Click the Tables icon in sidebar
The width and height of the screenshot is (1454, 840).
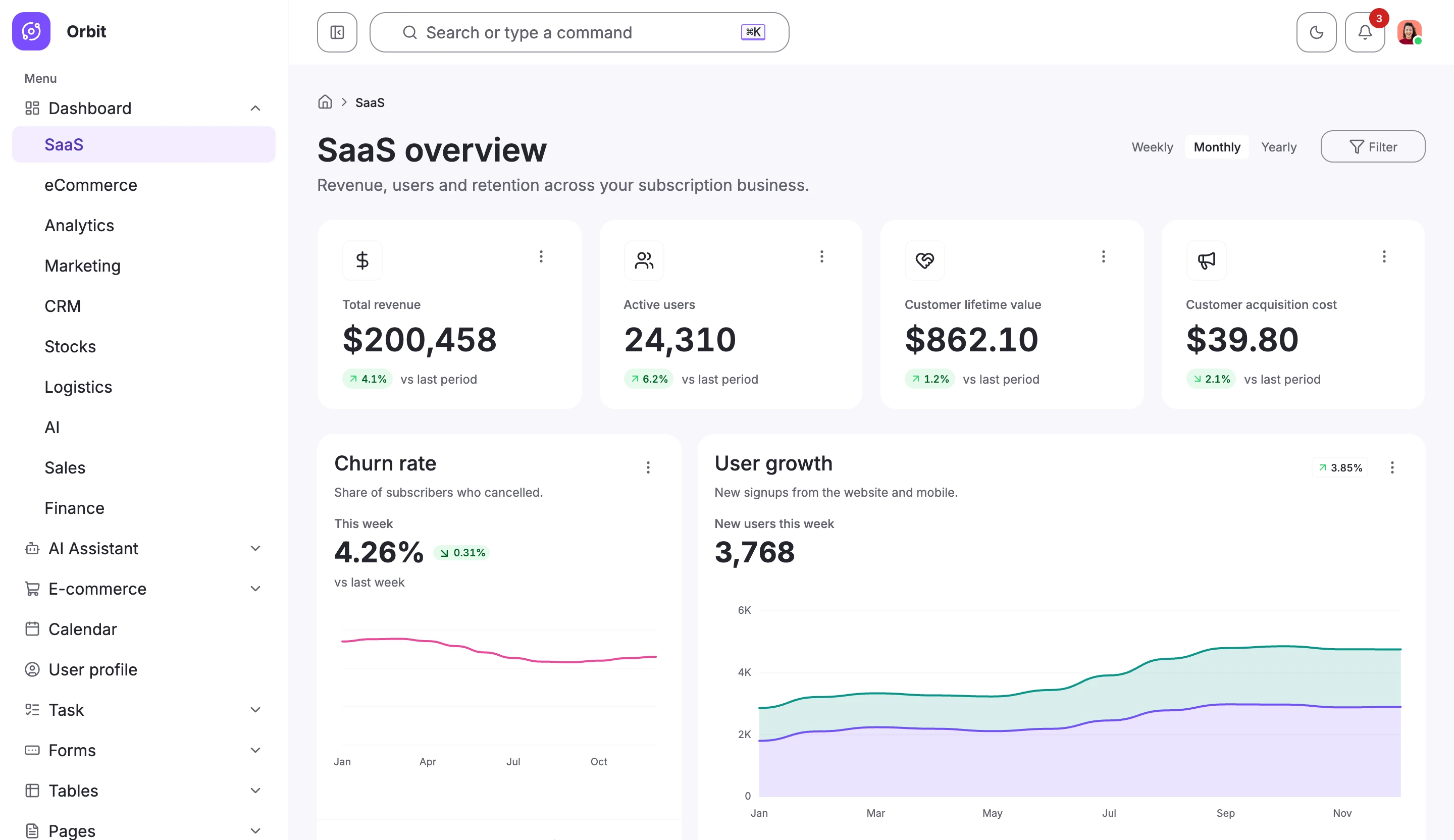point(32,791)
